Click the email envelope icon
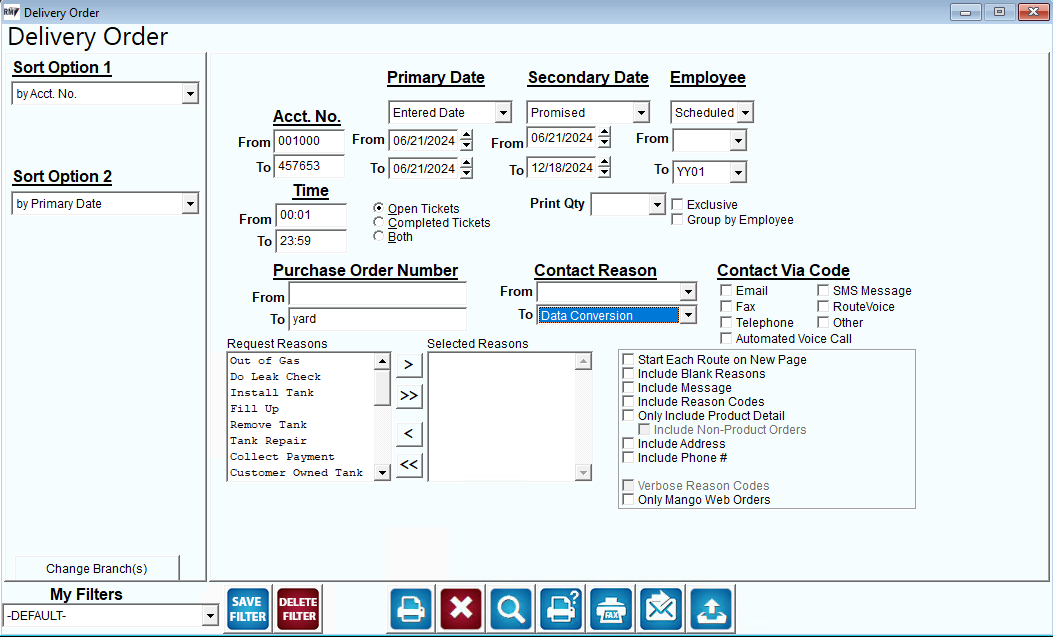 [661, 609]
